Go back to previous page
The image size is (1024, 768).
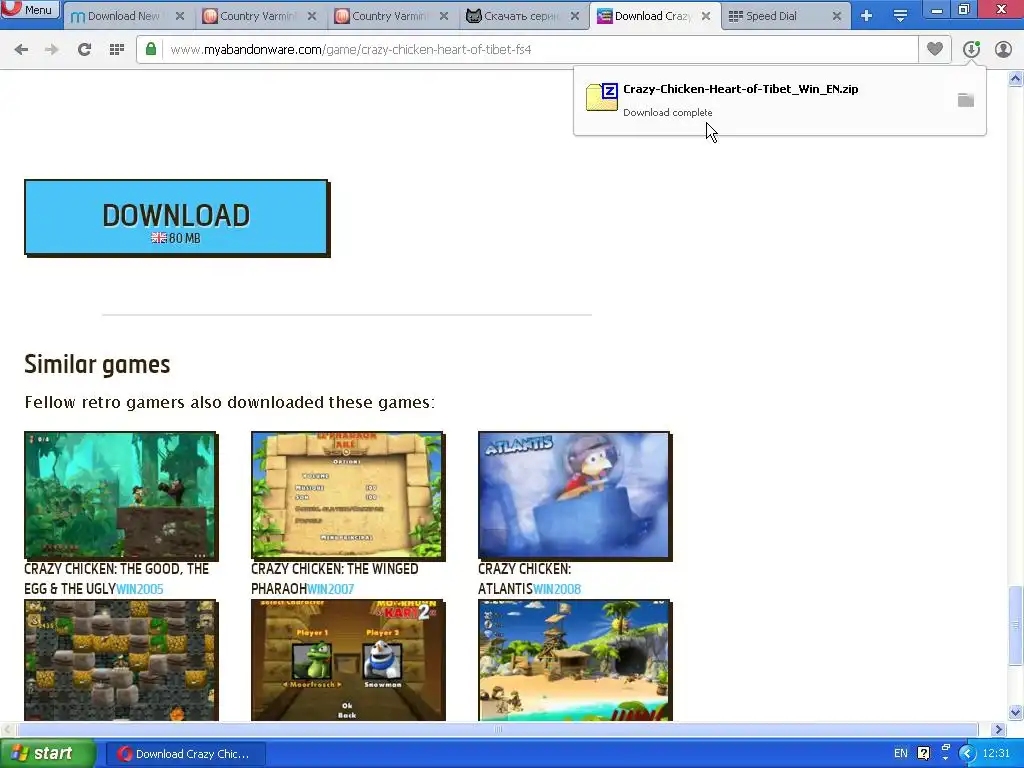point(21,49)
